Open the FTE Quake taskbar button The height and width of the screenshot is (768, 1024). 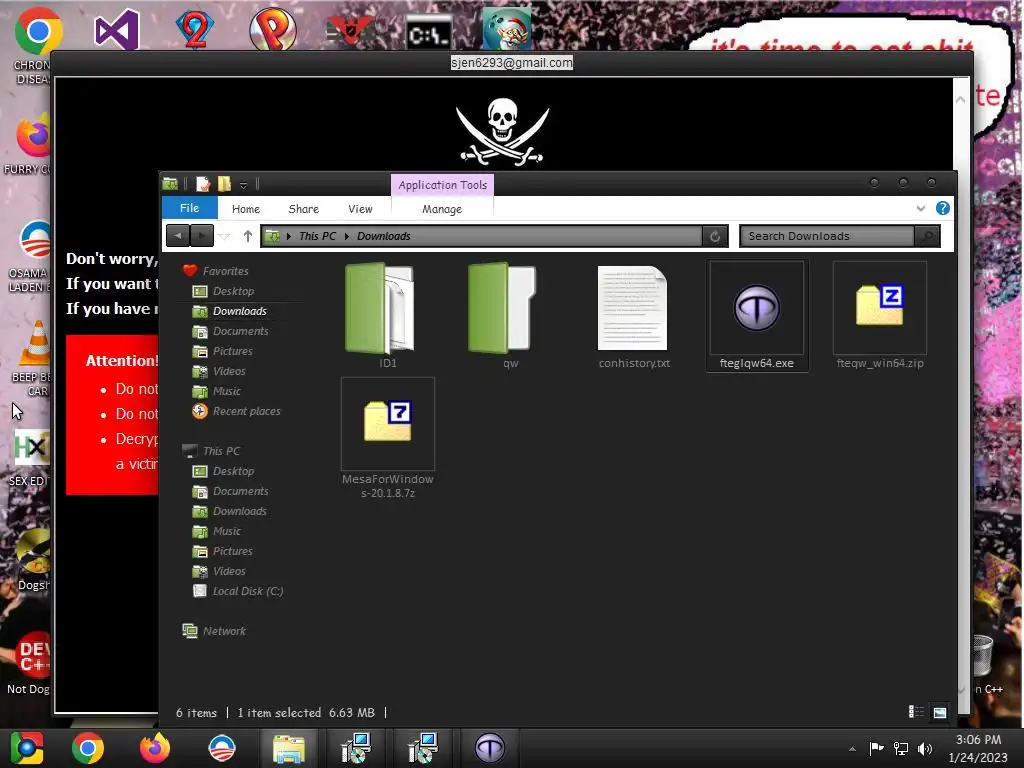click(490, 748)
